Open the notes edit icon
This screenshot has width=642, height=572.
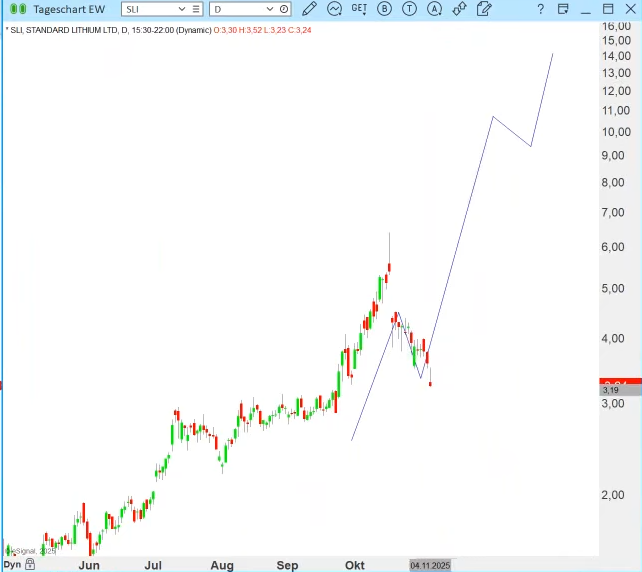(485, 9)
